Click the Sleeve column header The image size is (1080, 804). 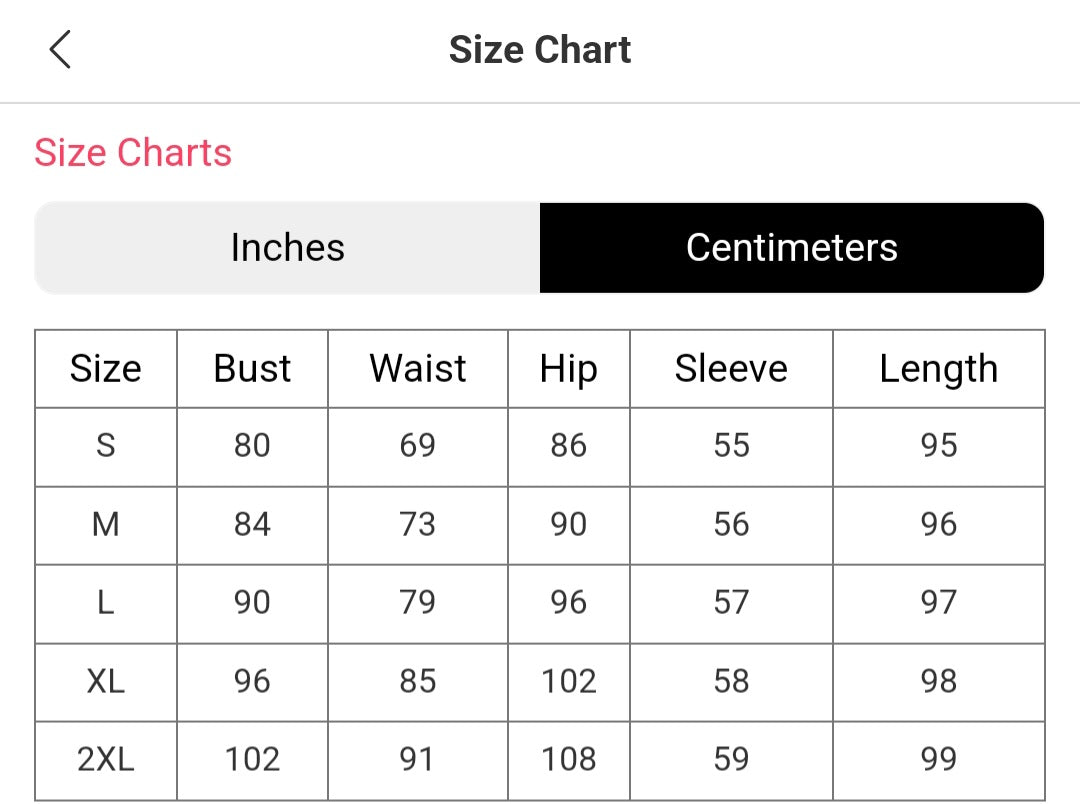[731, 369]
